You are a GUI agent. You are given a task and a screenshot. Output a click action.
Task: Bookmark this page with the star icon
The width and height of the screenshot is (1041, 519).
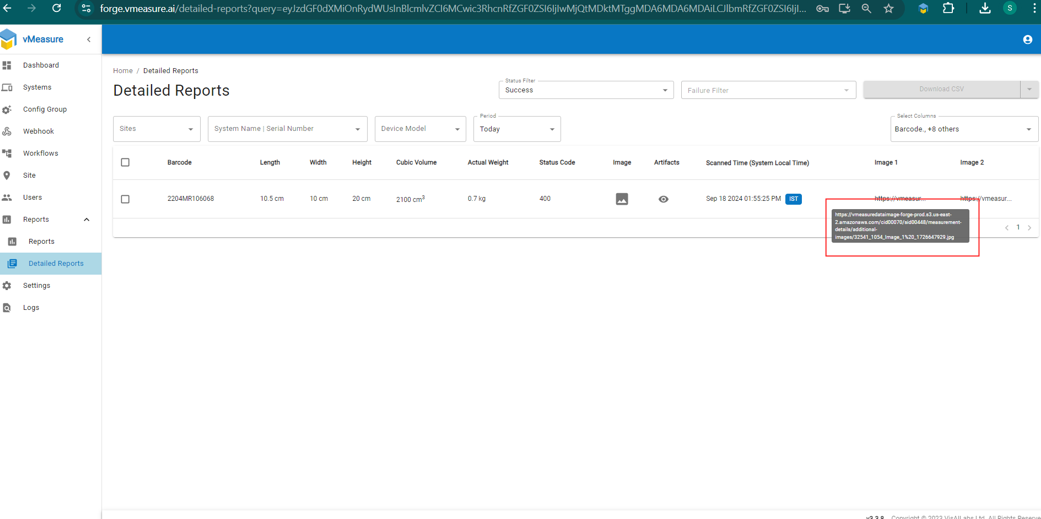(888, 8)
